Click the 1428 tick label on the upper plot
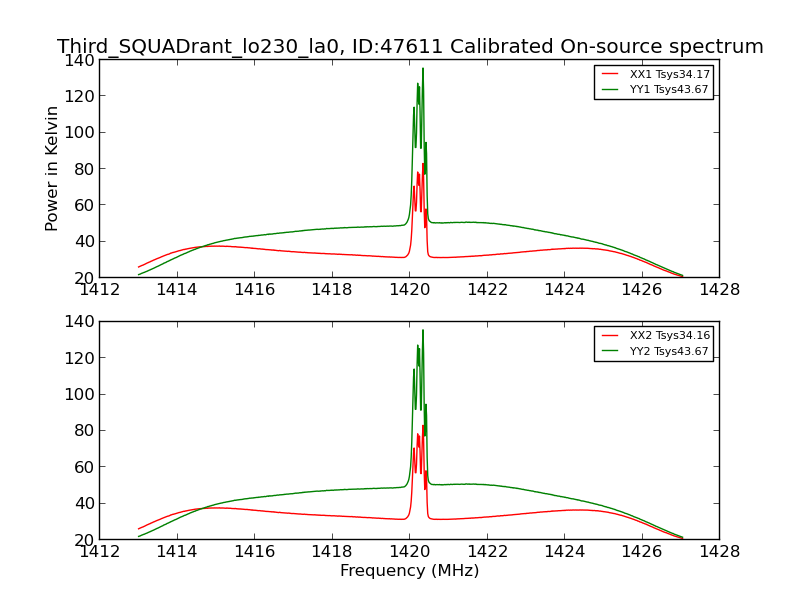 (x=719, y=290)
